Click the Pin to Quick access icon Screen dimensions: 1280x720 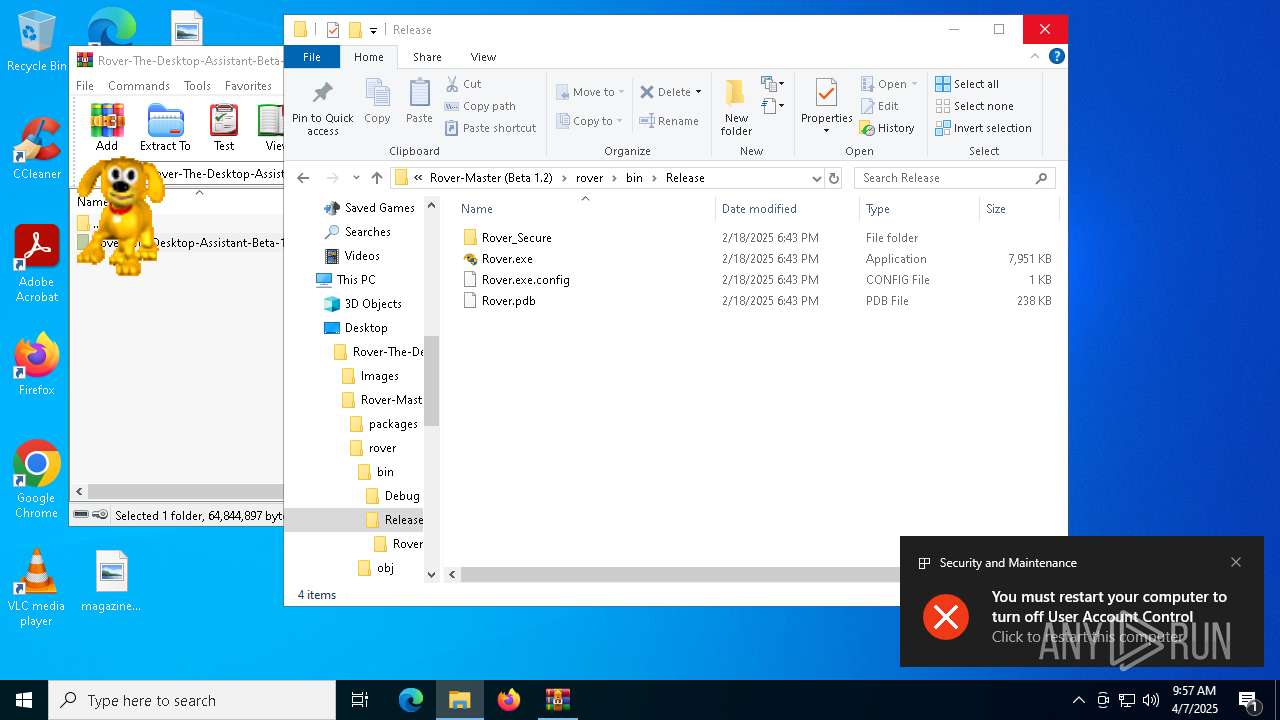(322, 108)
